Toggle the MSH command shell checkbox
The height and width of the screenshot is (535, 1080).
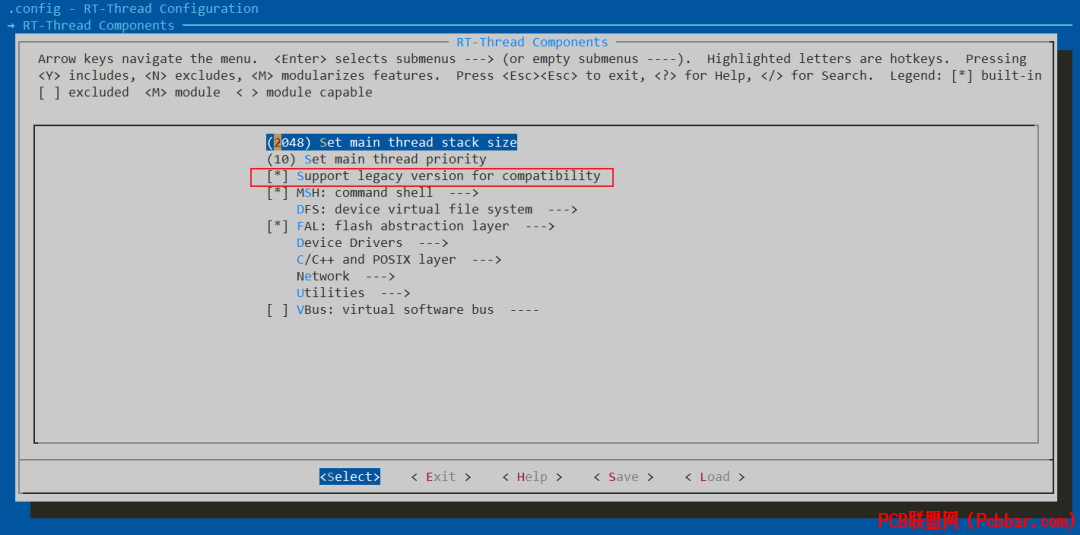click(278, 193)
